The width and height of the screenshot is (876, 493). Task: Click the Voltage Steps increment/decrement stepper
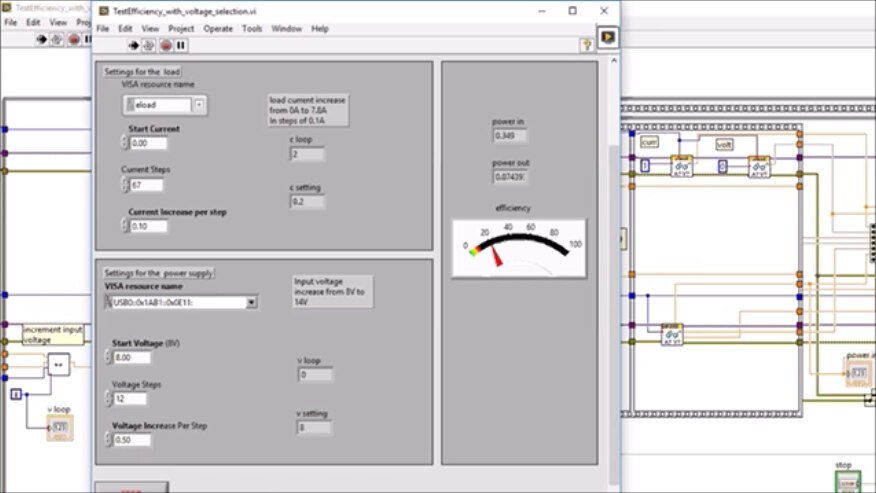[109, 399]
